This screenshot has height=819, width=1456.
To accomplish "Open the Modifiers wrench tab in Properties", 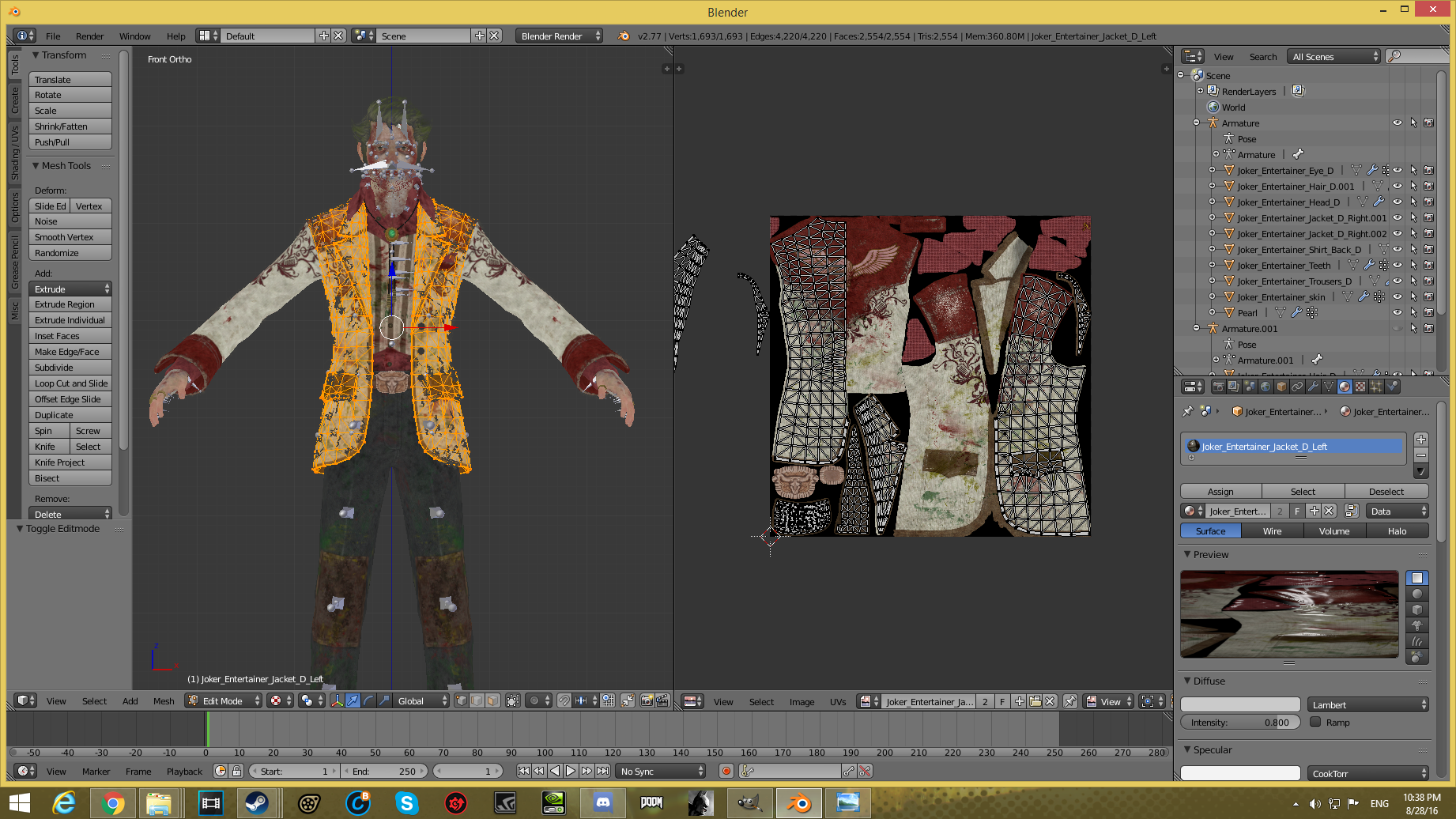I will point(1313,387).
